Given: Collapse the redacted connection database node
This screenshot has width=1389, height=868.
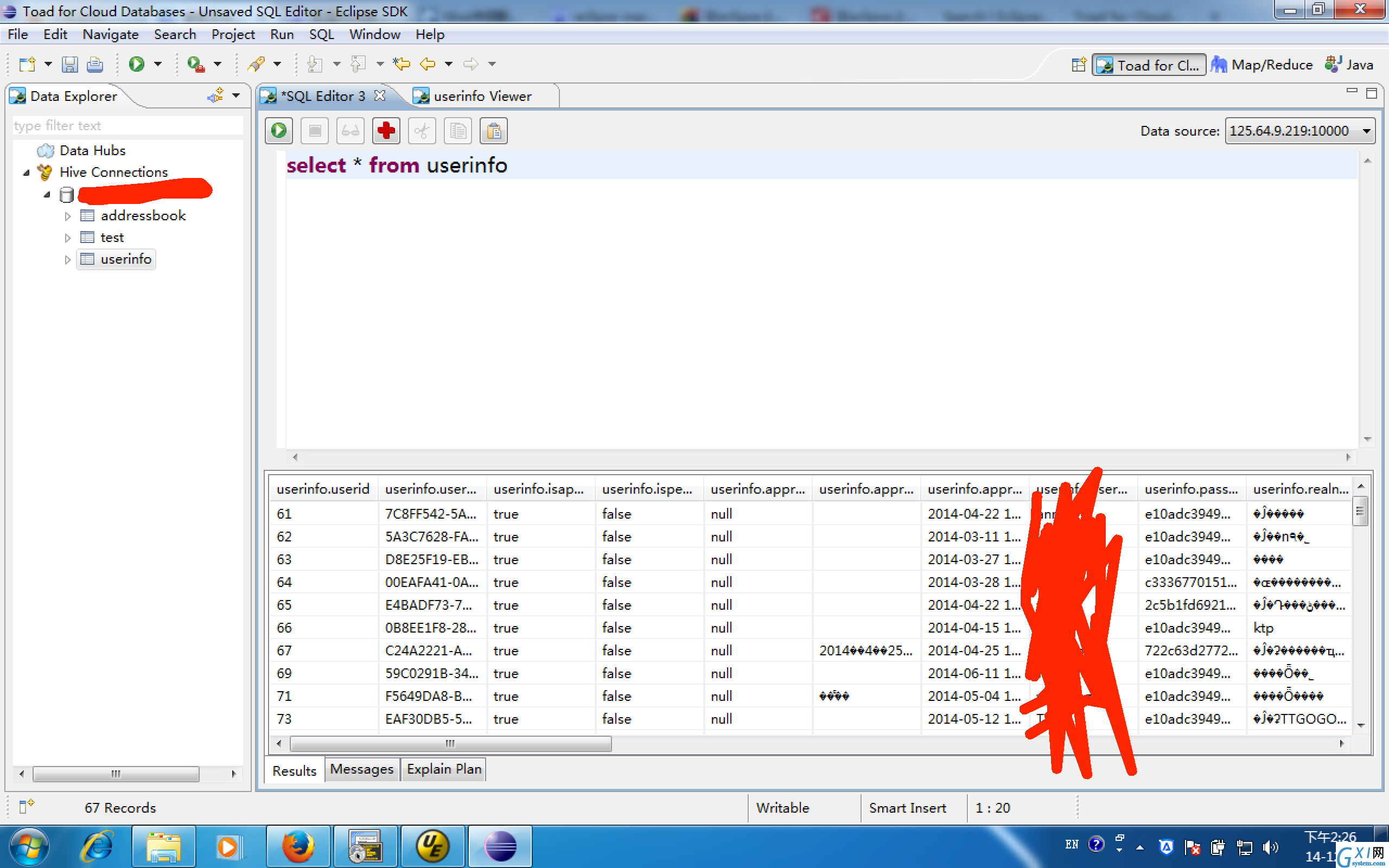Looking at the screenshot, I should 47,195.
